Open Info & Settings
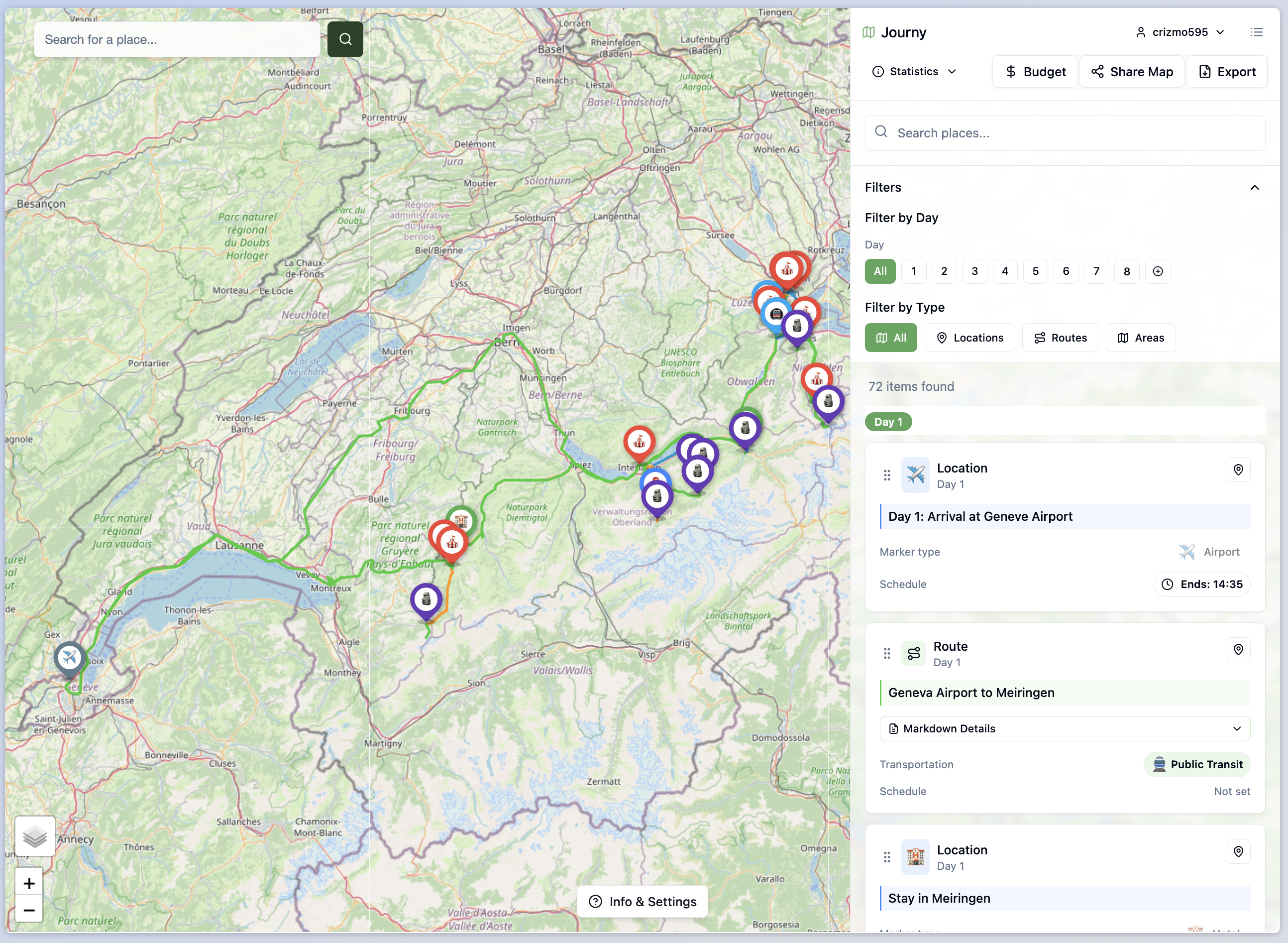 643,901
